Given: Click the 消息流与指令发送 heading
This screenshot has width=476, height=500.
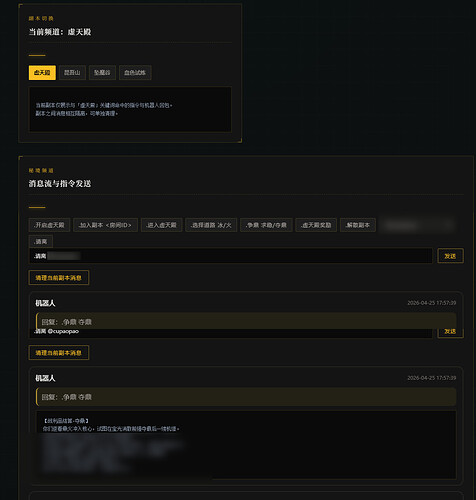Looking at the screenshot, I should tap(60, 184).
